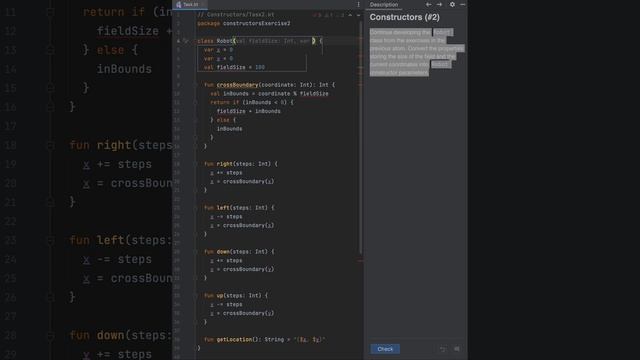
Task: Click 'fieldSize + inBounds' expression line
Action: [249, 111]
